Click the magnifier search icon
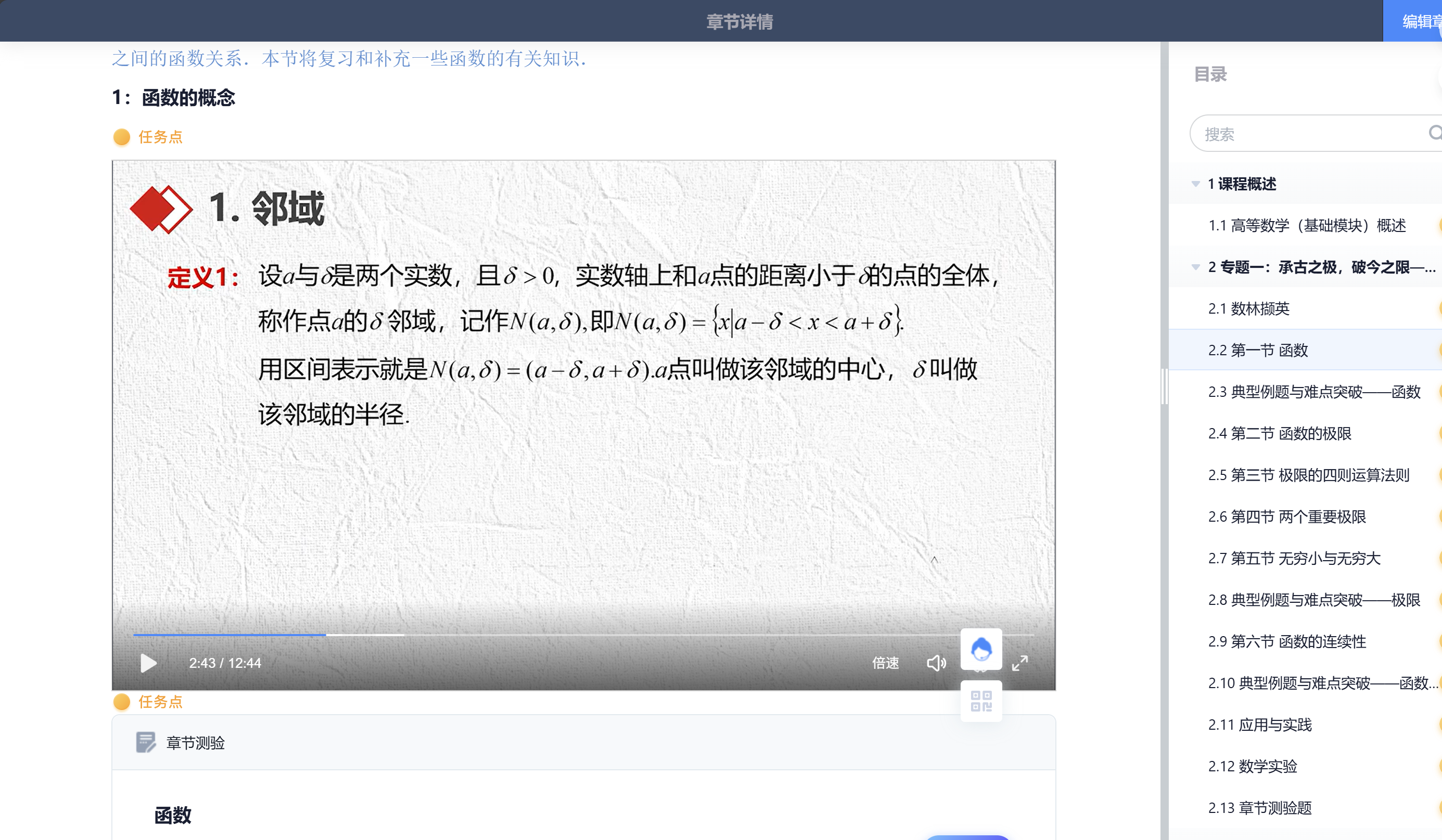 (x=1435, y=133)
